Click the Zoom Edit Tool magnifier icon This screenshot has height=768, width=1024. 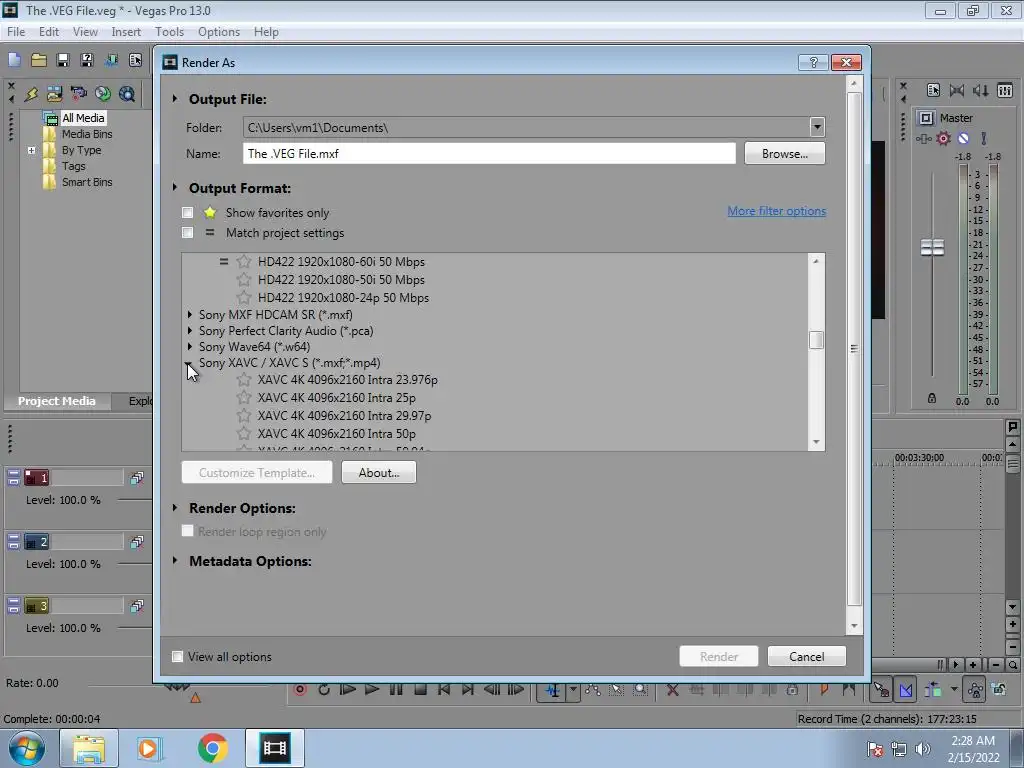(x=641, y=690)
